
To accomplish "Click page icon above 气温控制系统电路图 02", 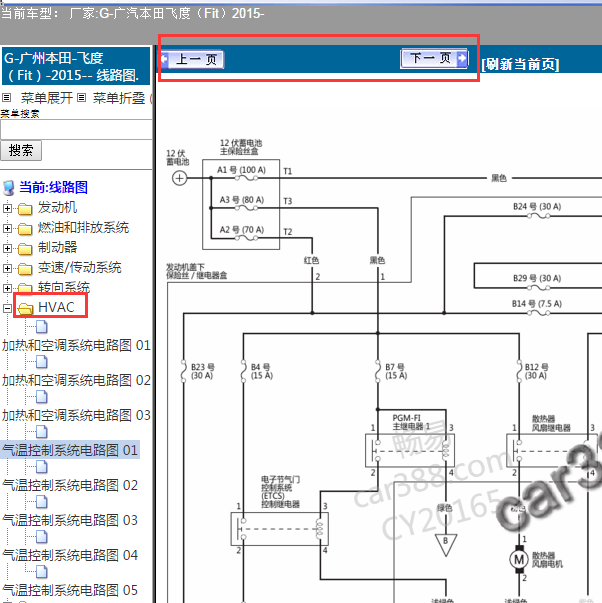I will coord(42,467).
